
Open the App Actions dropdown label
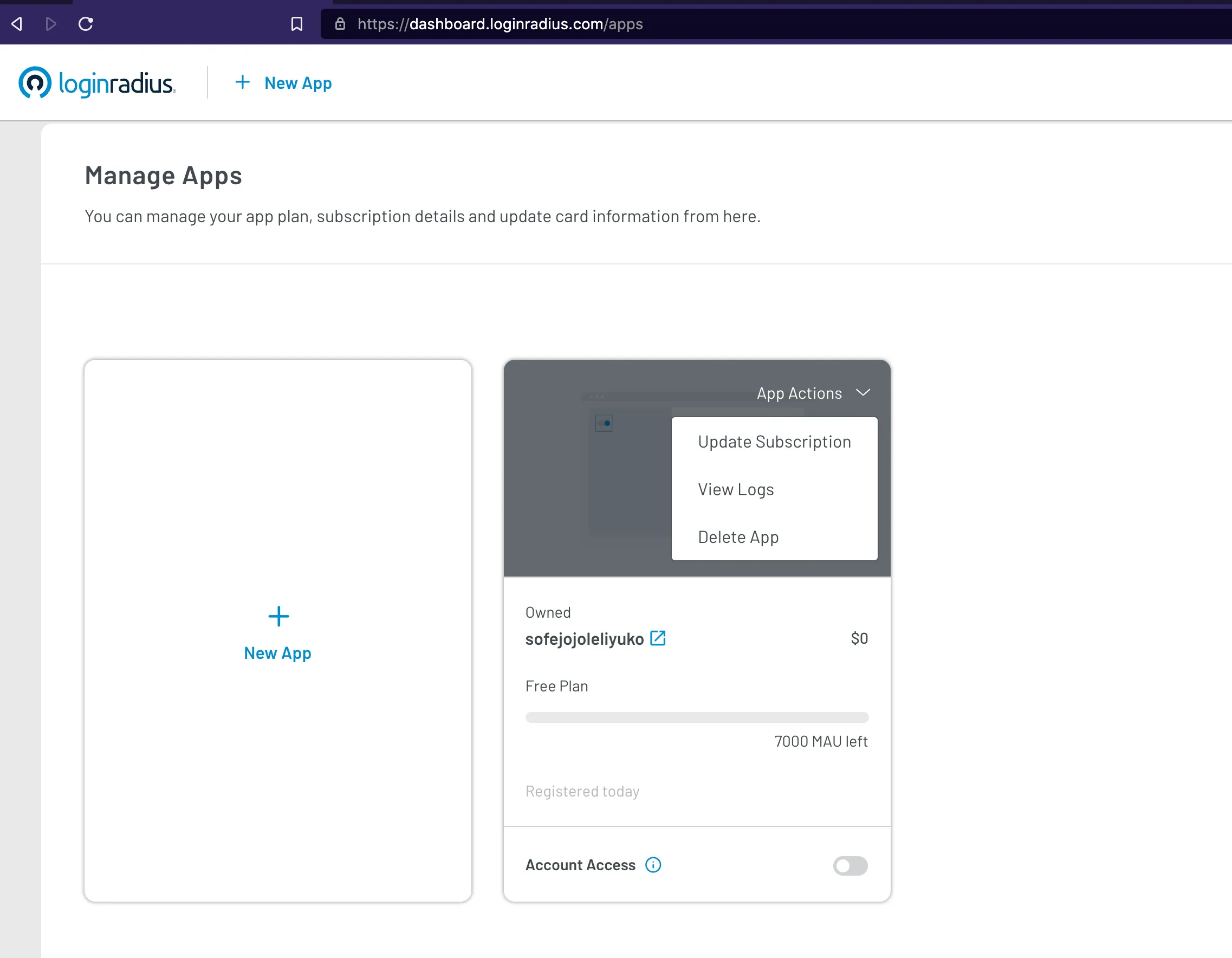click(x=799, y=393)
